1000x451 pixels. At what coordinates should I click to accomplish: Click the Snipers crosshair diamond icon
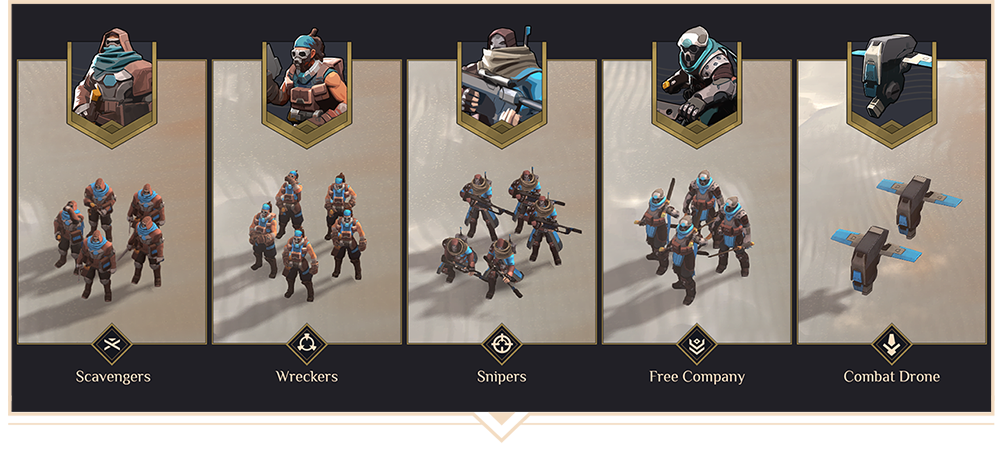tap(502, 344)
